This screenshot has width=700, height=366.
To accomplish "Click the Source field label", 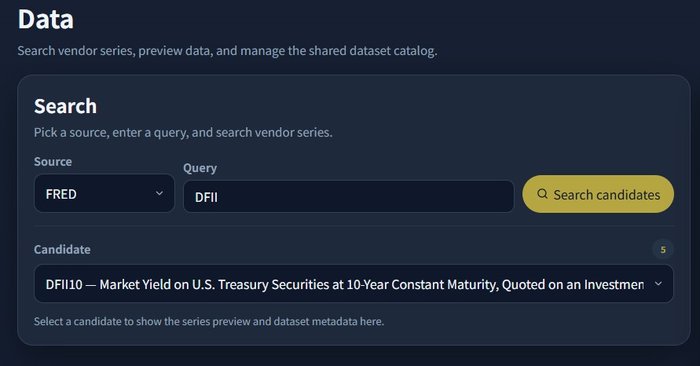I will coord(53,161).
